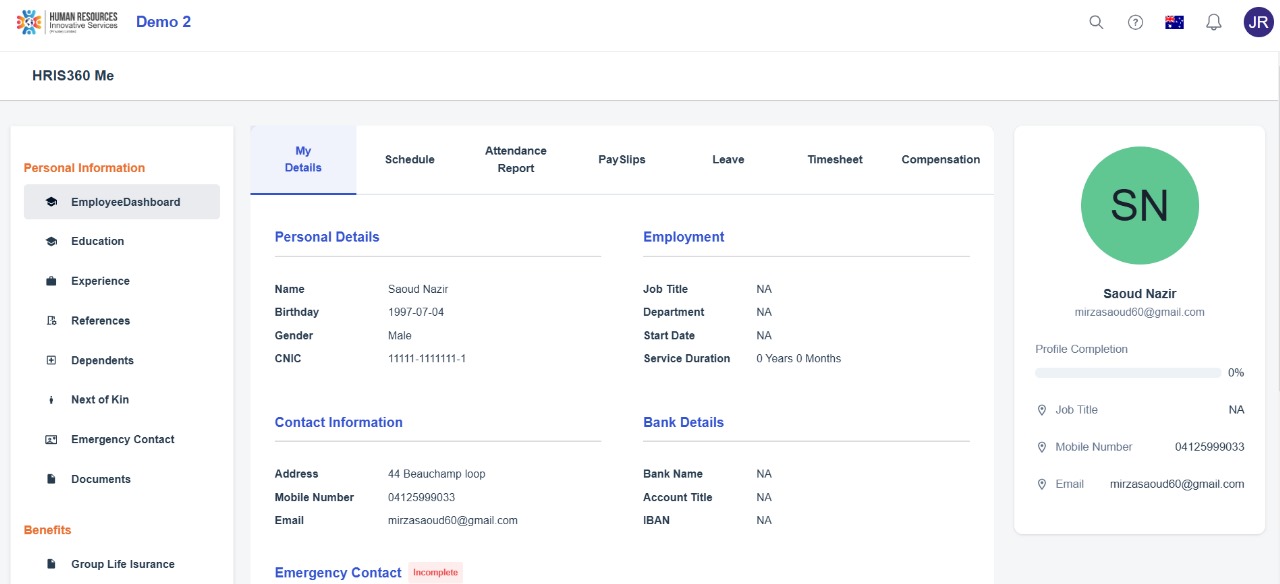Image resolution: width=1280 pixels, height=584 pixels.
Task: Select Emergency Contact in sidebar
Action: pyautogui.click(x=122, y=440)
